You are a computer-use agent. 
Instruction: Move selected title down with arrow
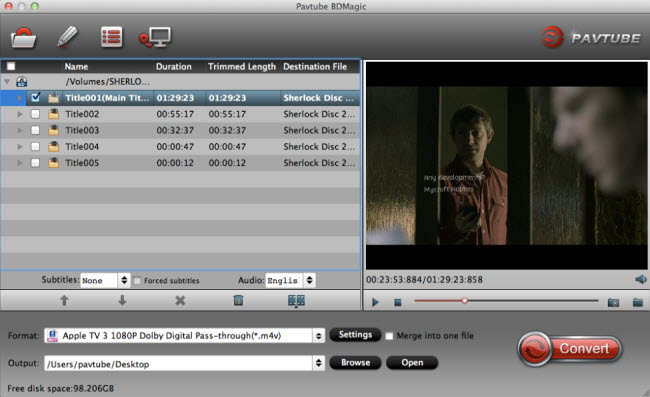coord(122,300)
